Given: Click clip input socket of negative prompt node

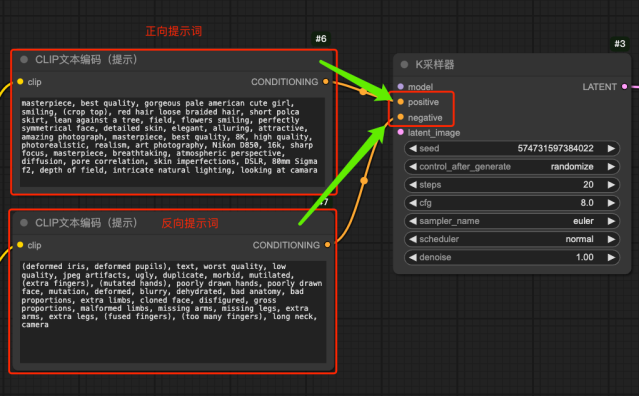Looking at the screenshot, I should (x=20, y=245).
